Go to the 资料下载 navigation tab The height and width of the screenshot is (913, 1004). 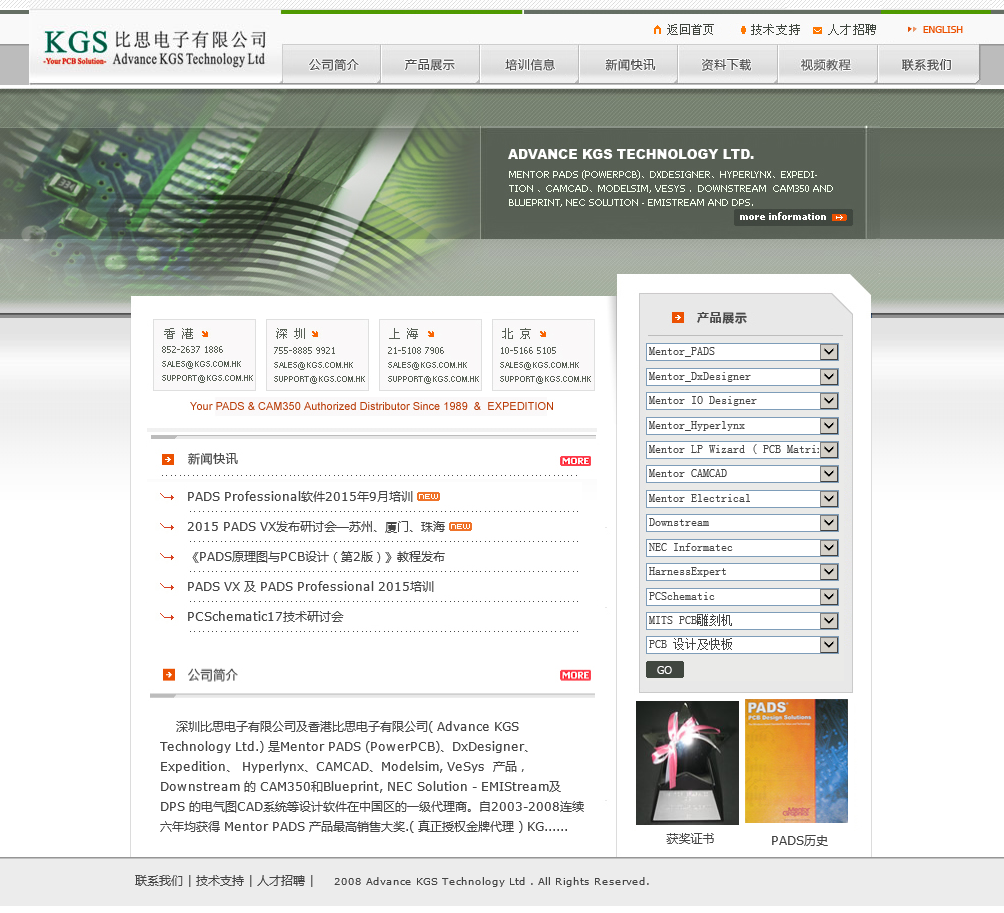(x=727, y=64)
